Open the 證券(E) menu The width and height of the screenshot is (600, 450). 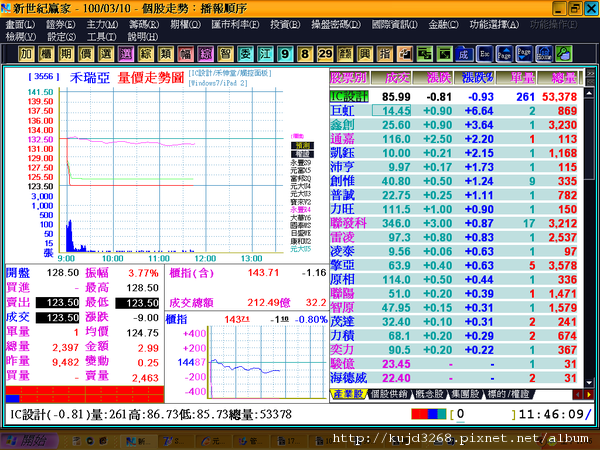(60, 25)
